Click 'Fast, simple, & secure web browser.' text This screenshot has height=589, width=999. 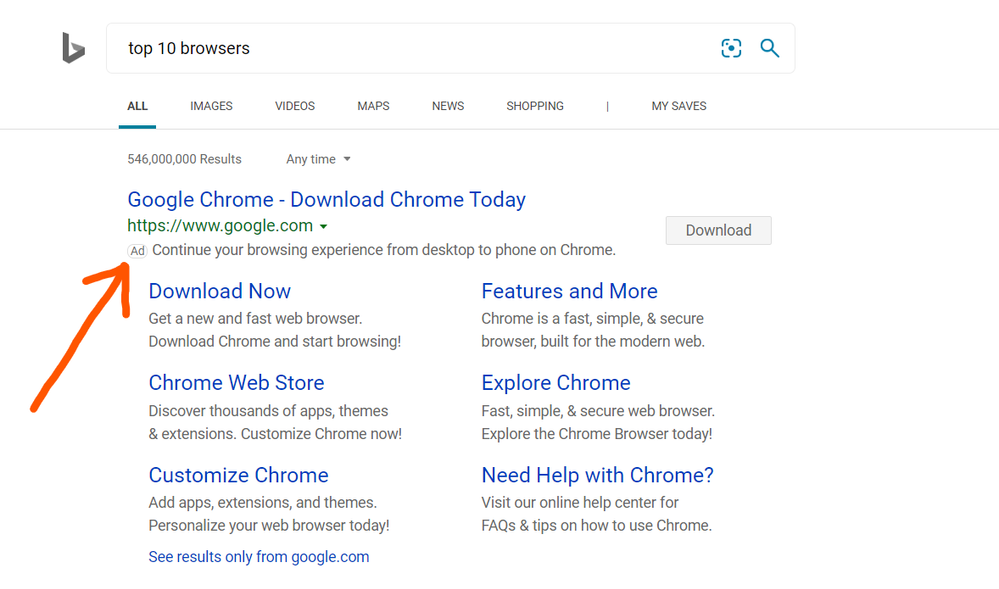[598, 411]
